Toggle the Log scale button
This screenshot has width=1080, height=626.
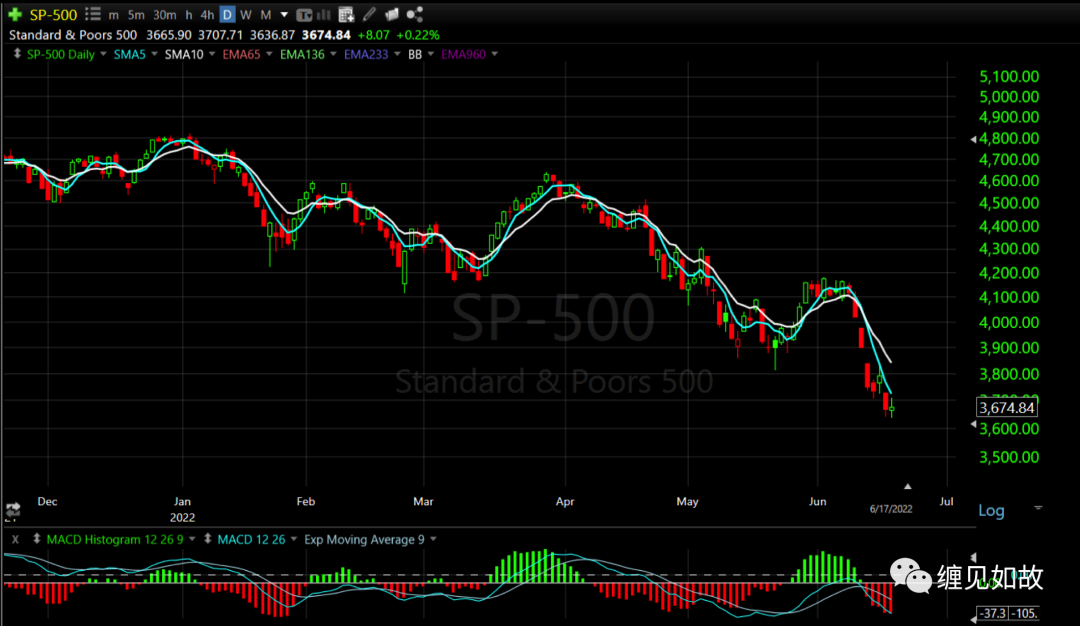coord(991,510)
